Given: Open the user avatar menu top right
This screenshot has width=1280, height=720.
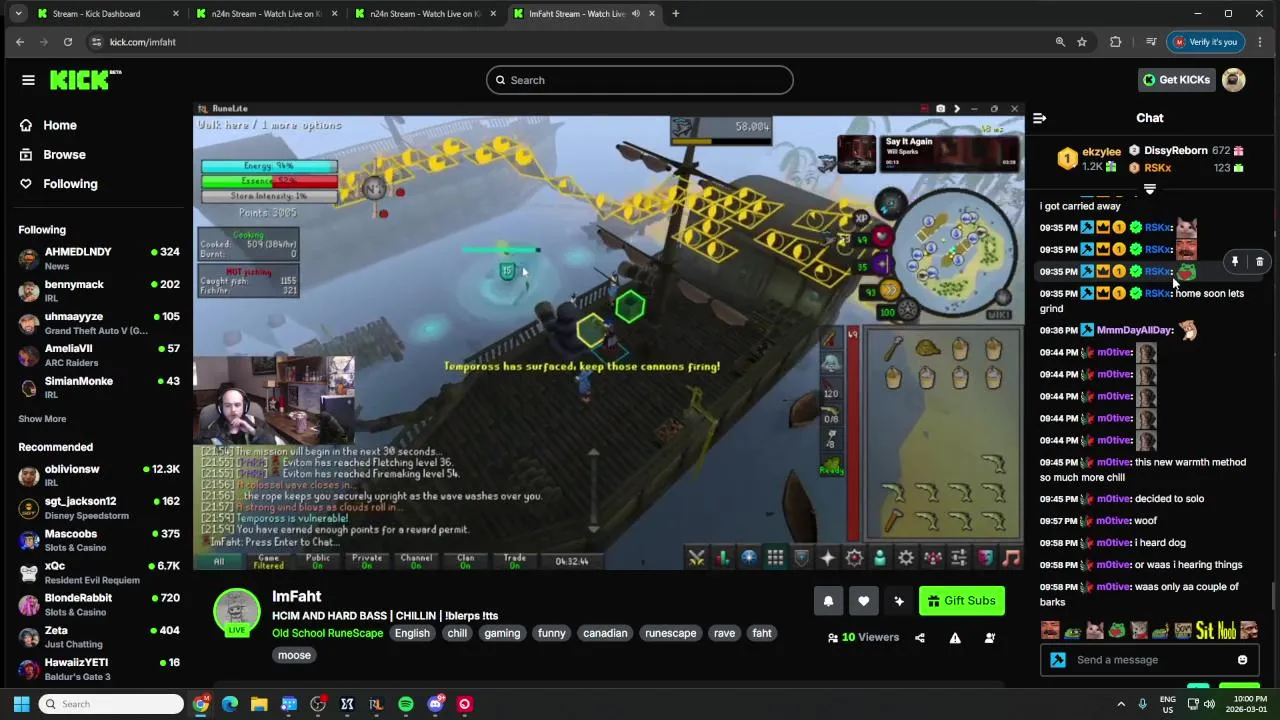Looking at the screenshot, I should point(1234,80).
